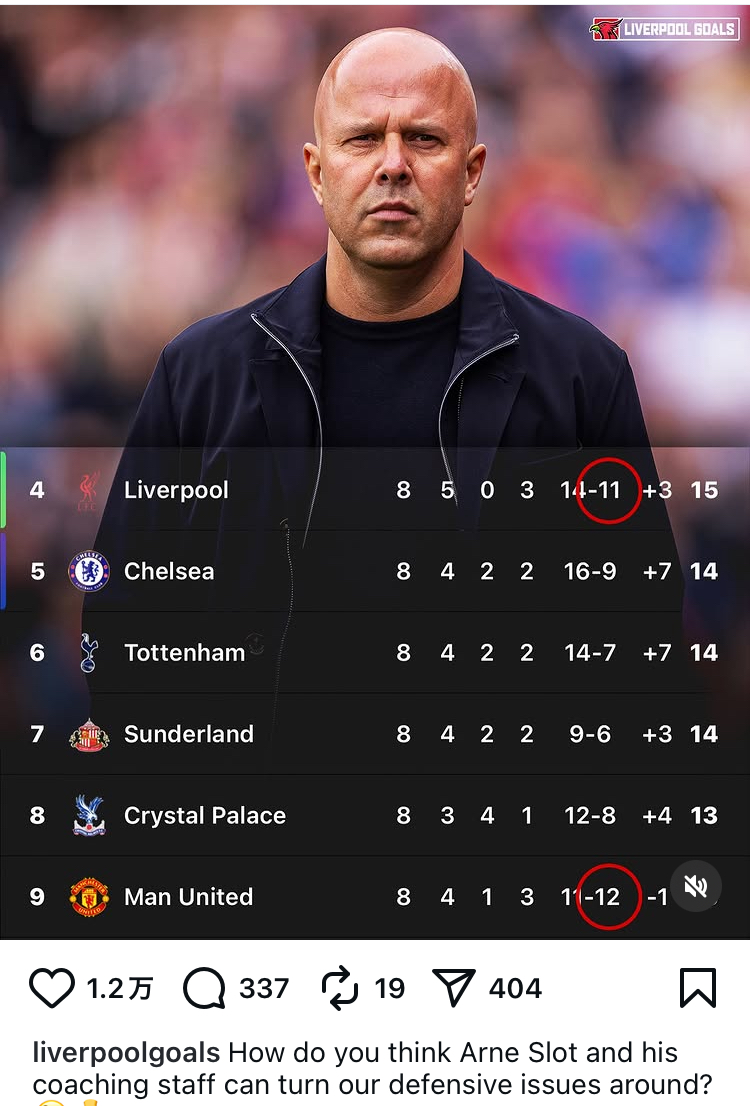Image resolution: width=750 pixels, height=1106 pixels.
Task: Tap the 404 shares count
Action: [515, 989]
